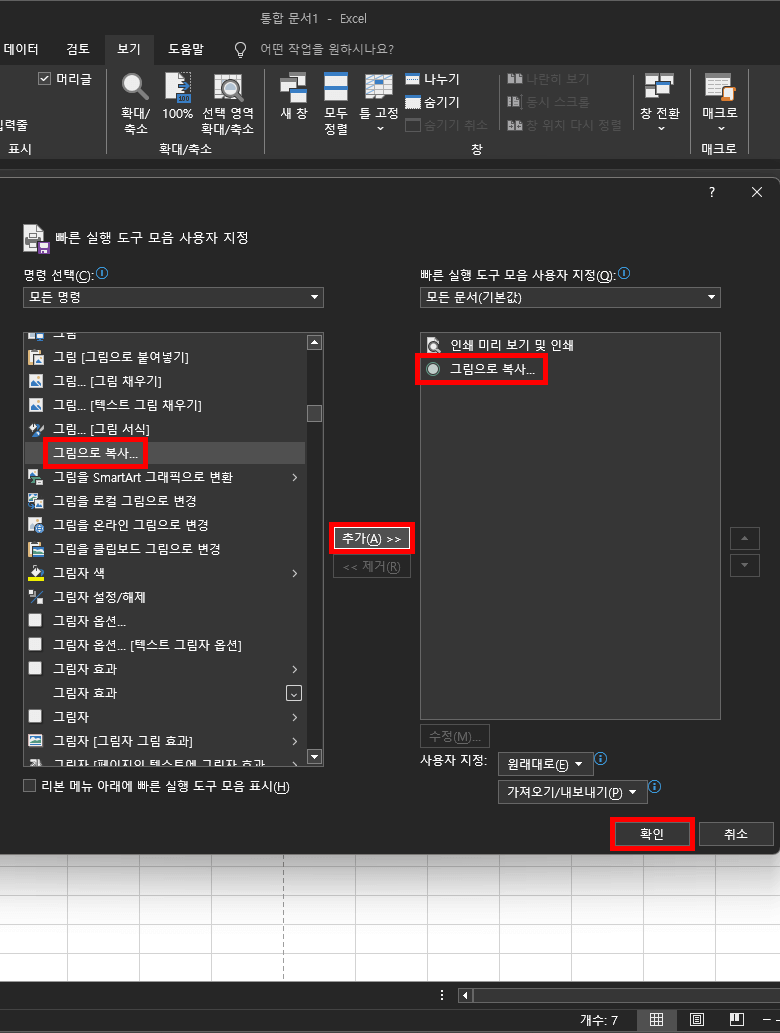This screenshot has width=780, height=1033.
Task: Click the dialog help question mark
Action: 711,192
